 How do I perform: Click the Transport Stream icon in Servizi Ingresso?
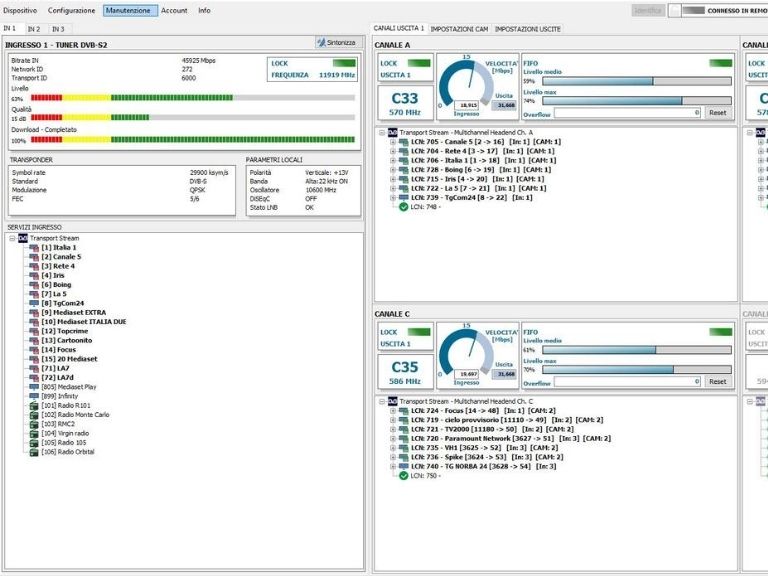coord(23,239)
